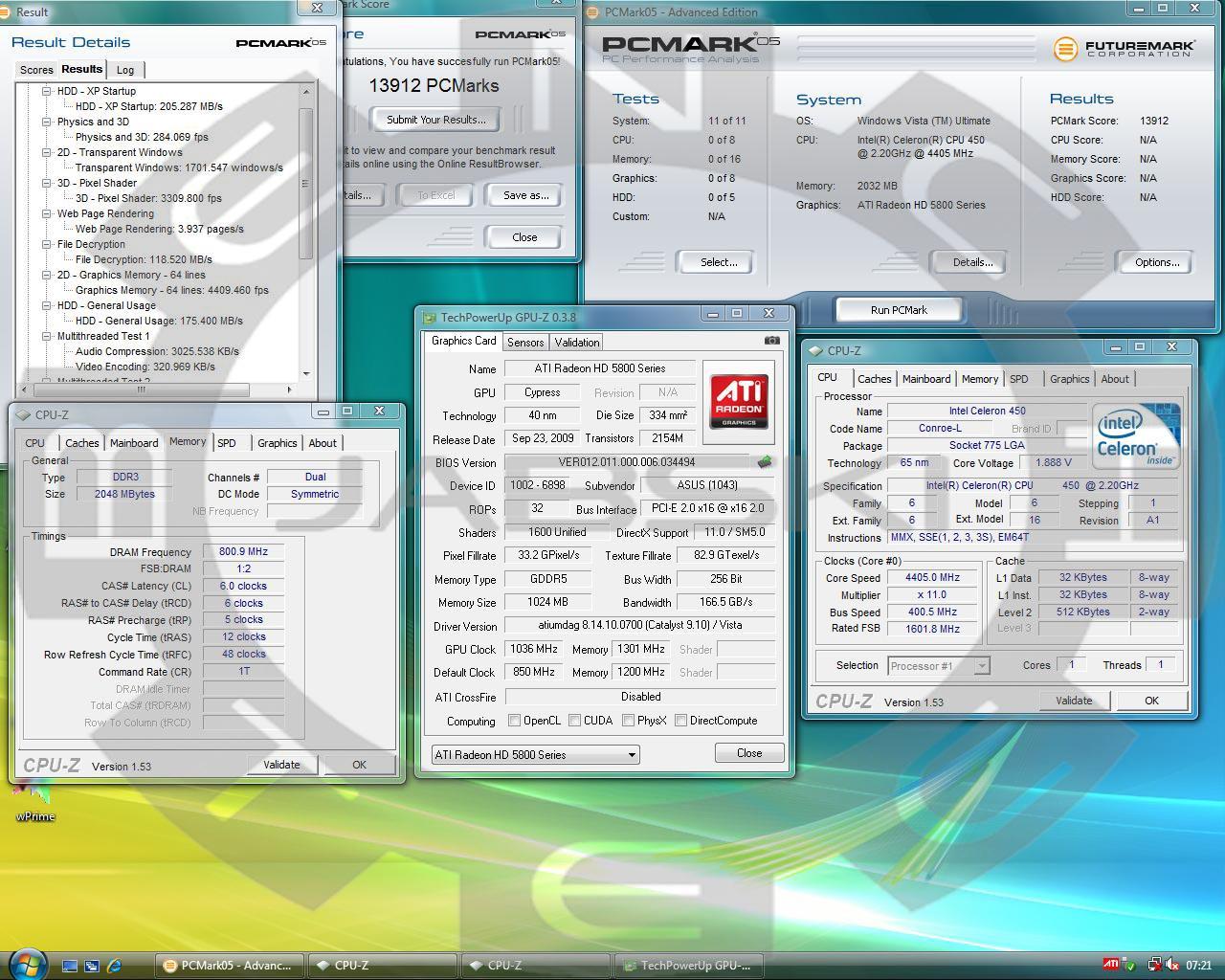Collapse the Web Page Rendering node
This screenshot has height=980, width=1225.
(46, 213)
